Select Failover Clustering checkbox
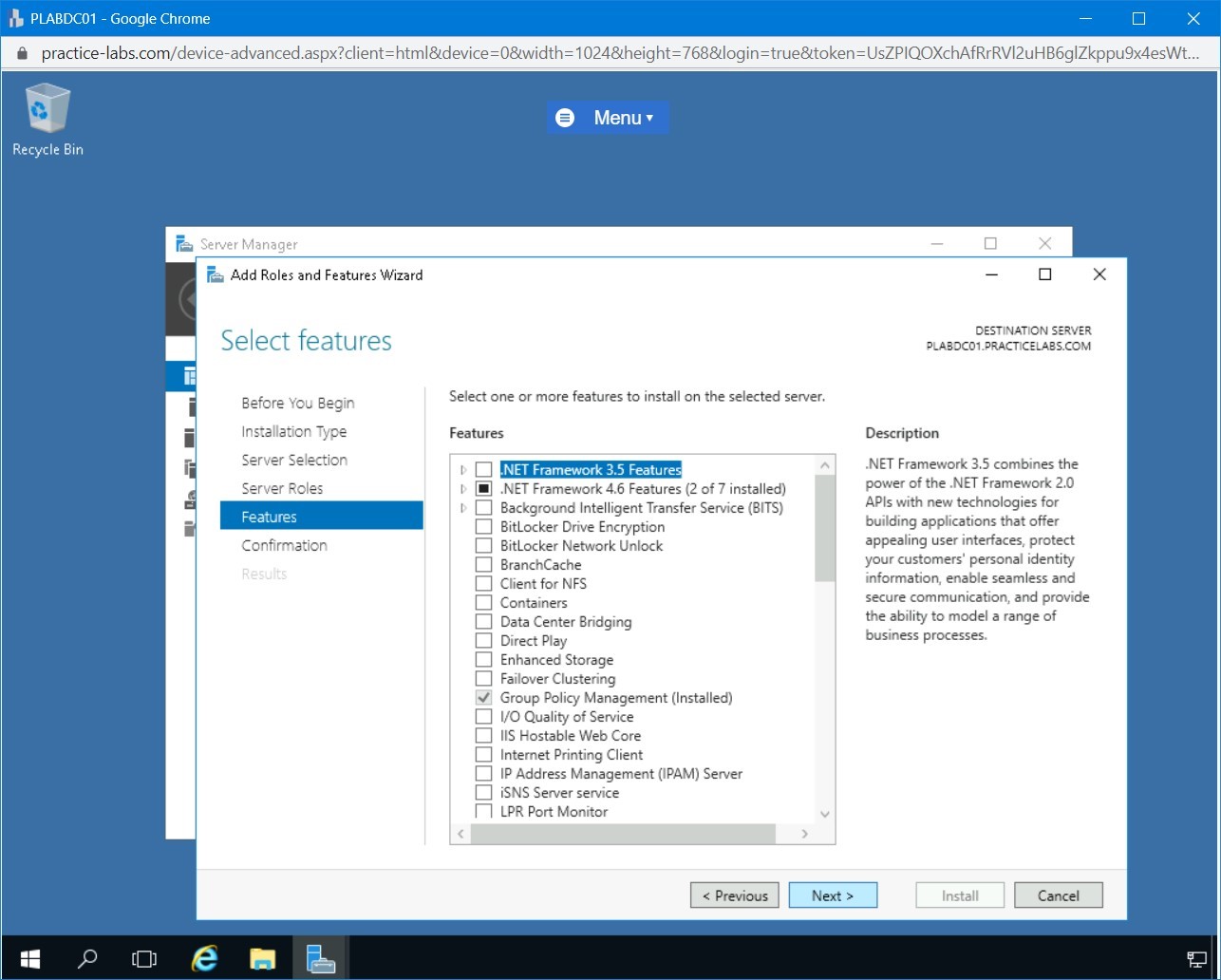1221x980 pixels. [484, 679]
